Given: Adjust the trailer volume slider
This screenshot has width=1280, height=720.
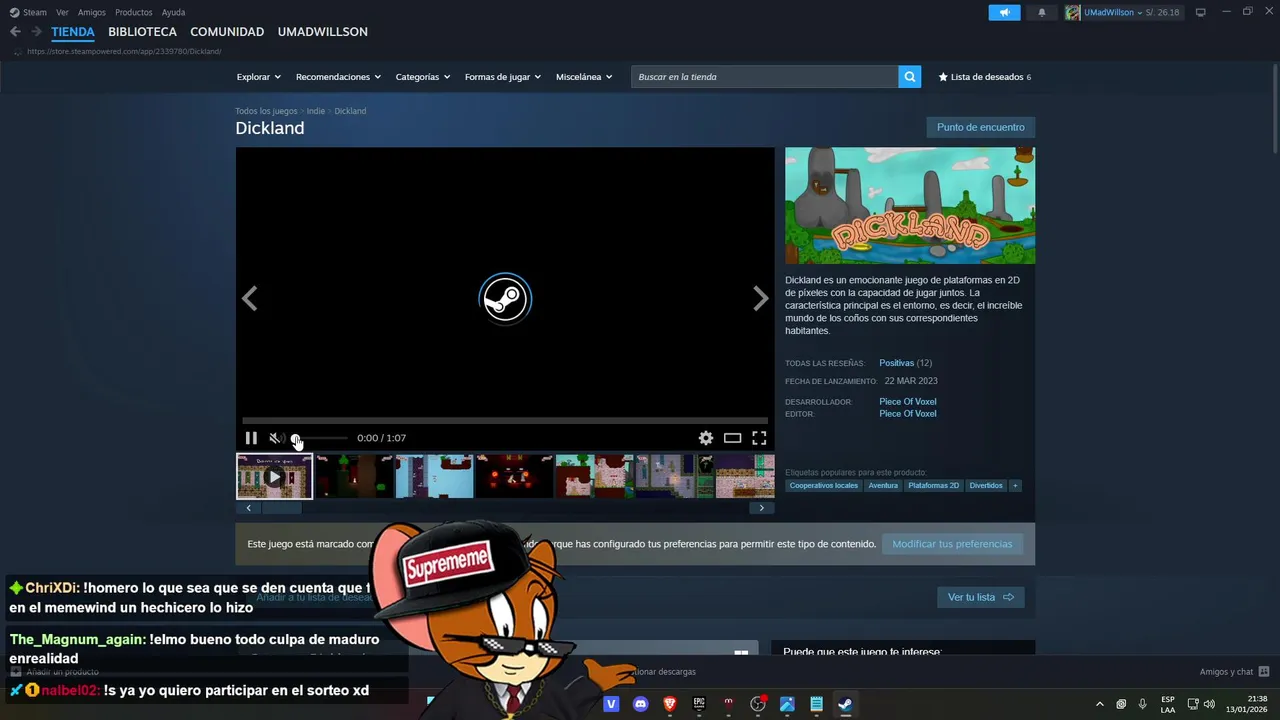Looking at the screenshot, I should (x=320, y=438).
